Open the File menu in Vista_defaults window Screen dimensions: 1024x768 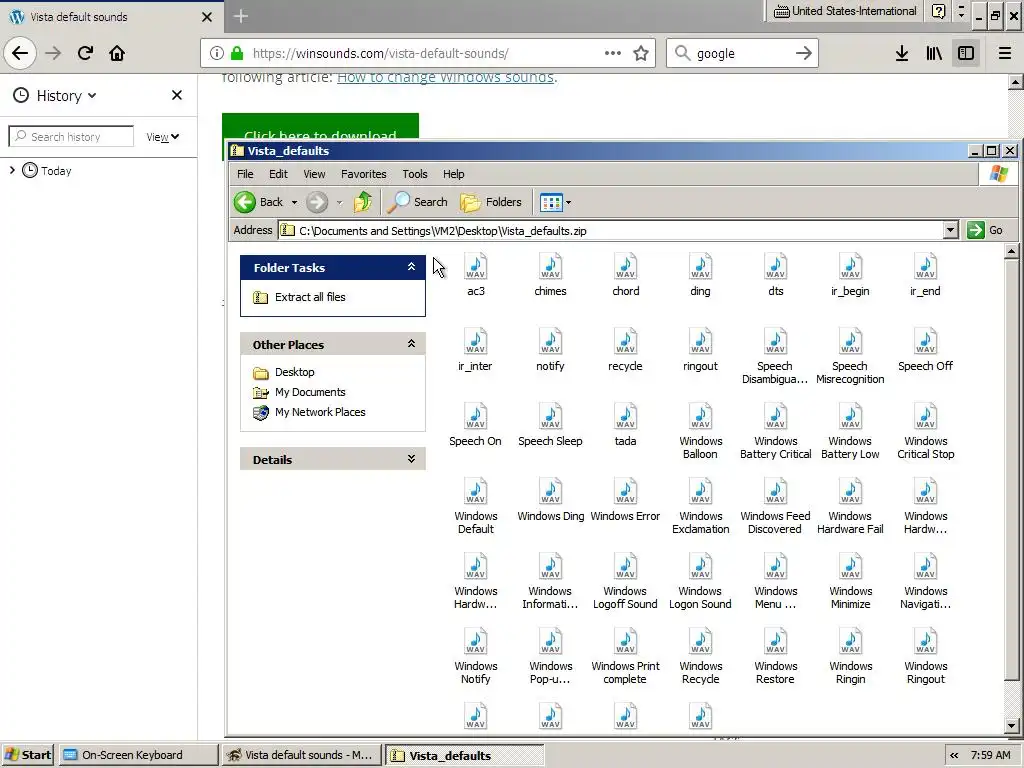[245, 174]
